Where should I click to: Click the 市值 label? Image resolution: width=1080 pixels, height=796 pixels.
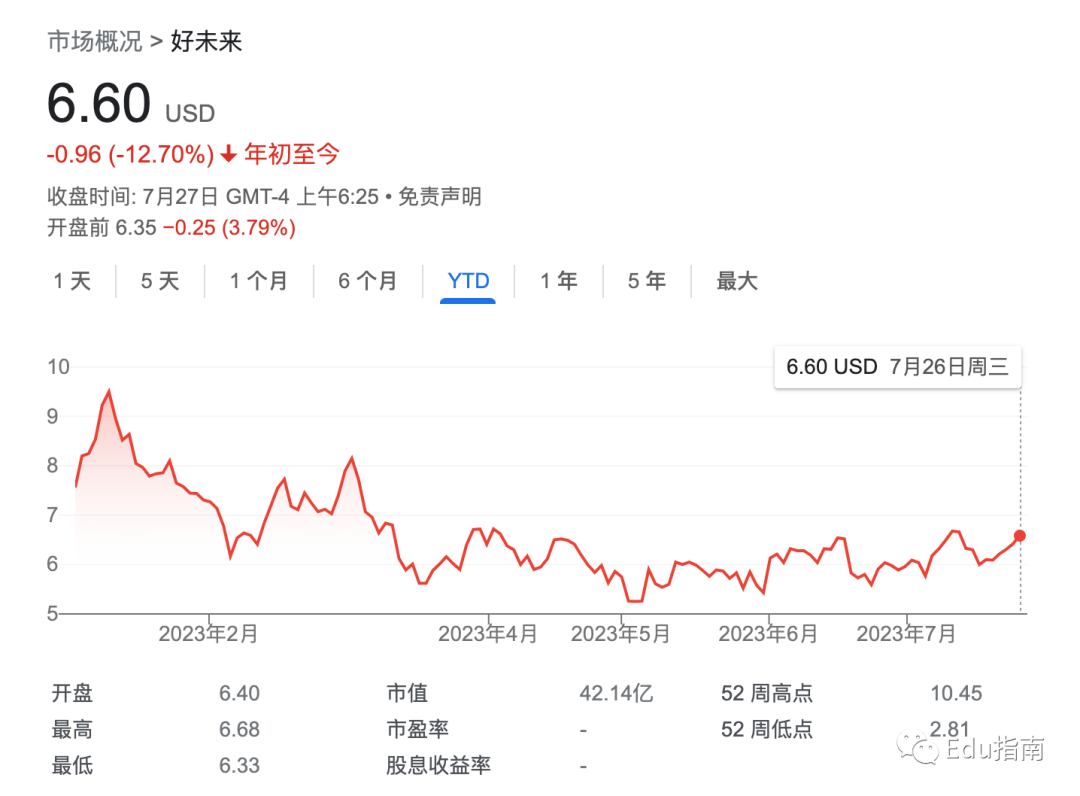coord(407,693)
